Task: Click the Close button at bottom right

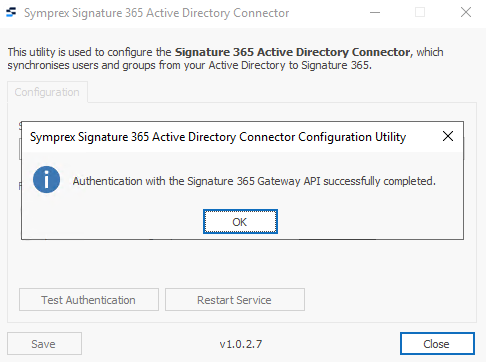Action: (x=437, y=344)
